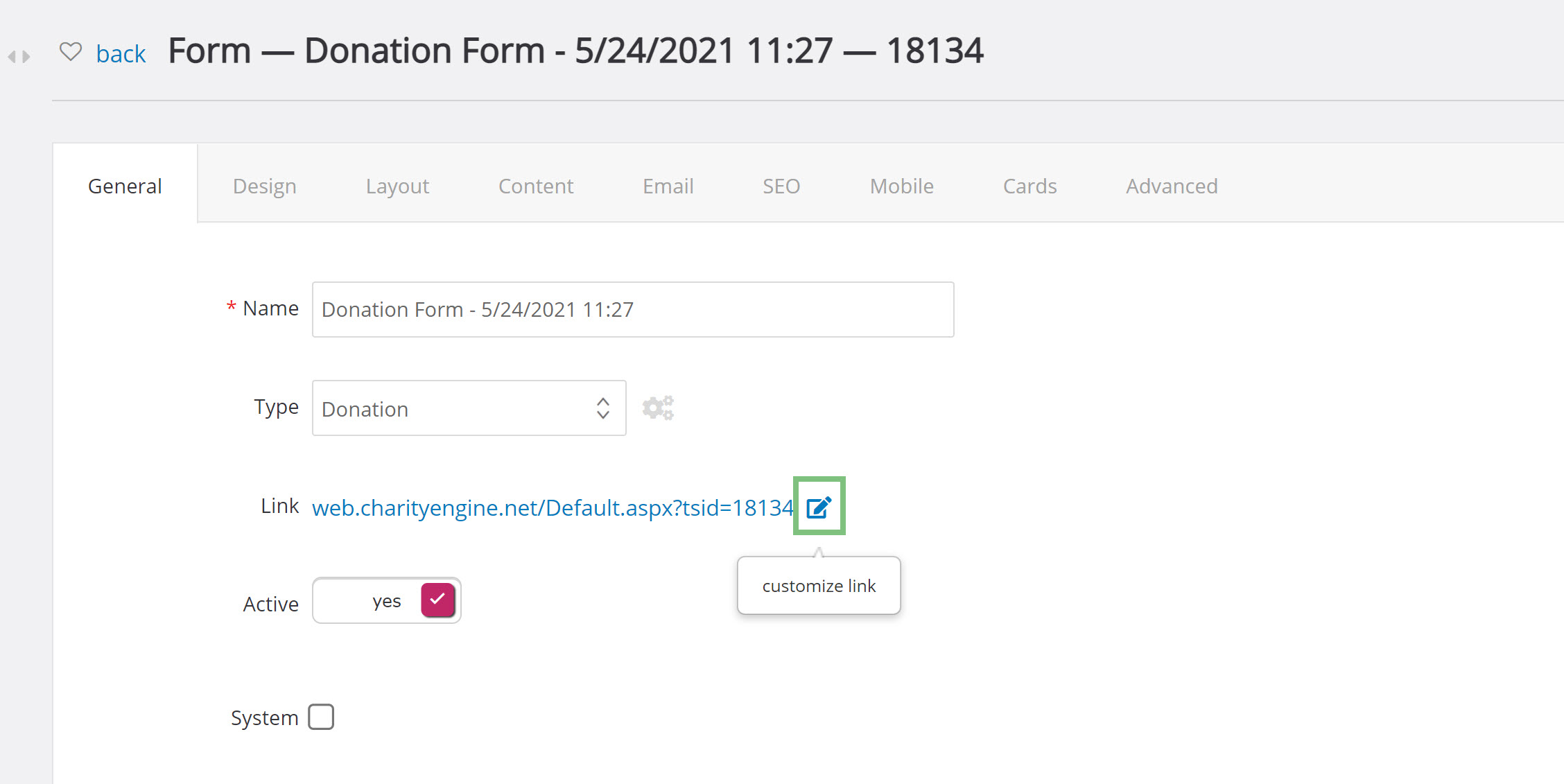Check the System checkbox
The image size is (1564, 784).
click(x=321, y=717)
